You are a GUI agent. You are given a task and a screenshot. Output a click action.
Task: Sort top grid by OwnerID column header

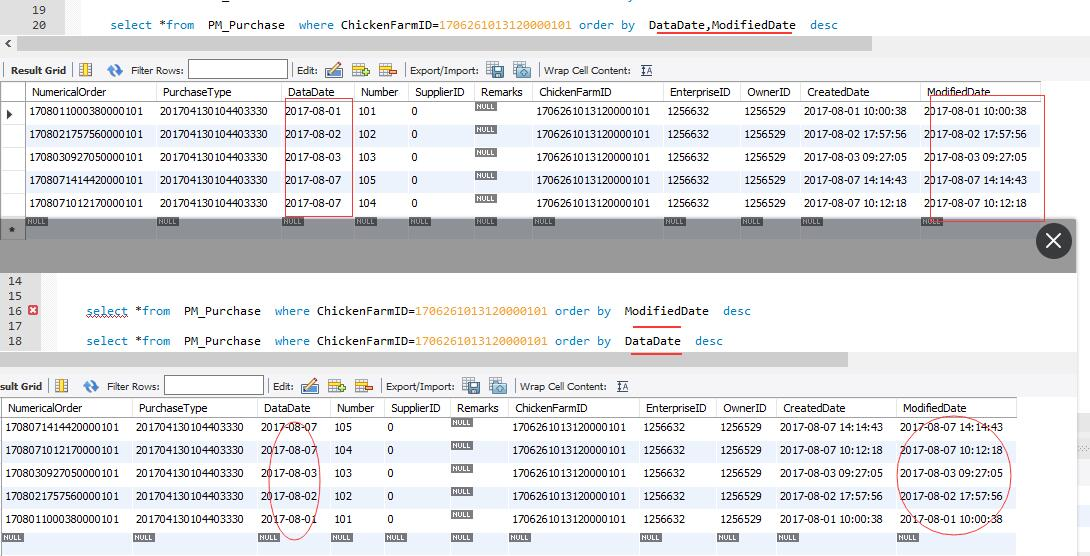(769, 92)
